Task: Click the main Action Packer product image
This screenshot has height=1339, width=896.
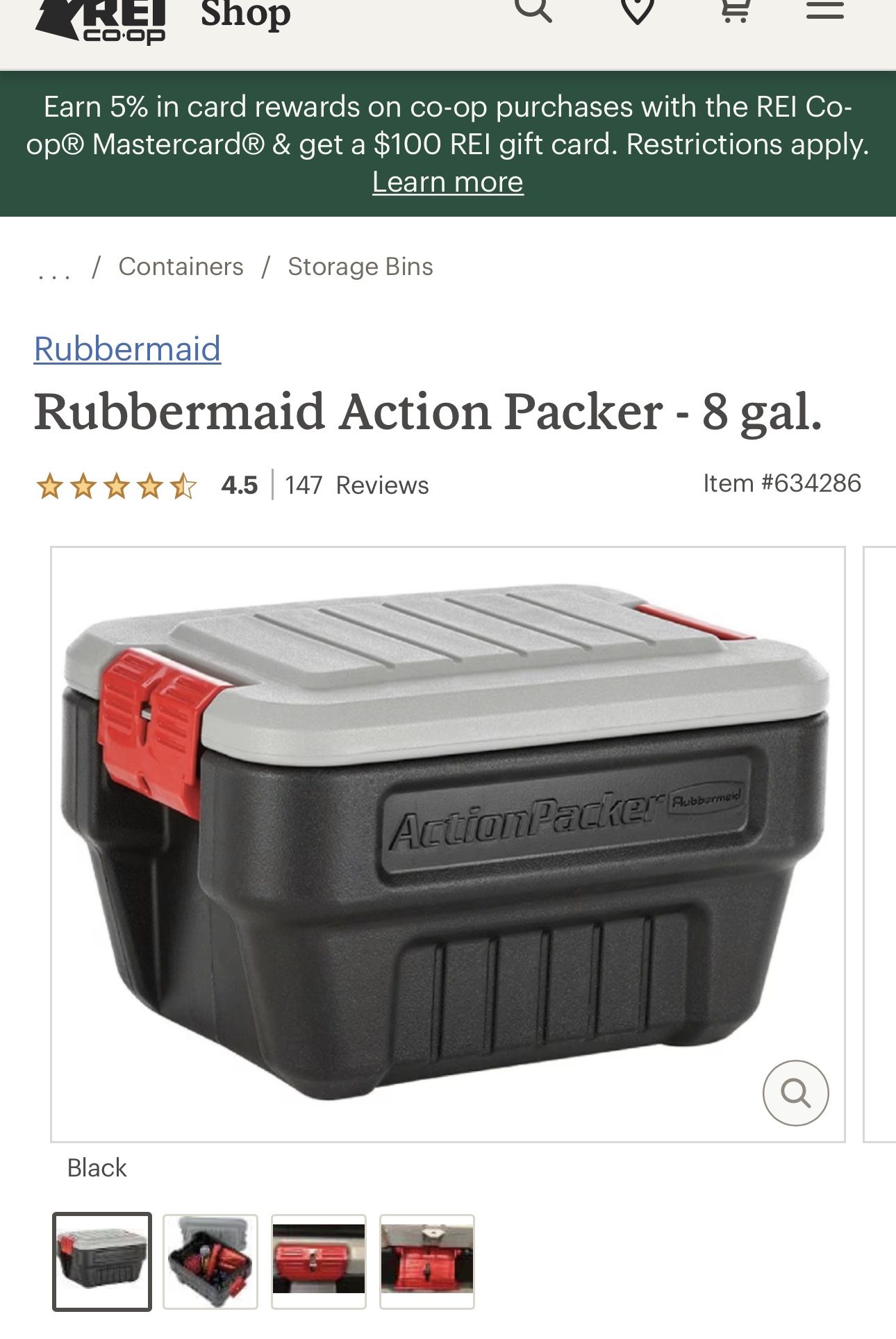Action: 447,845
